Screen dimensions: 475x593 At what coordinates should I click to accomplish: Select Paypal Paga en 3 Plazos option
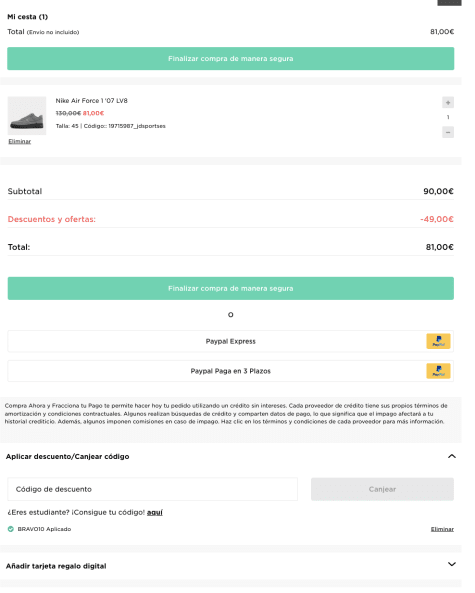tap(231, 371)
